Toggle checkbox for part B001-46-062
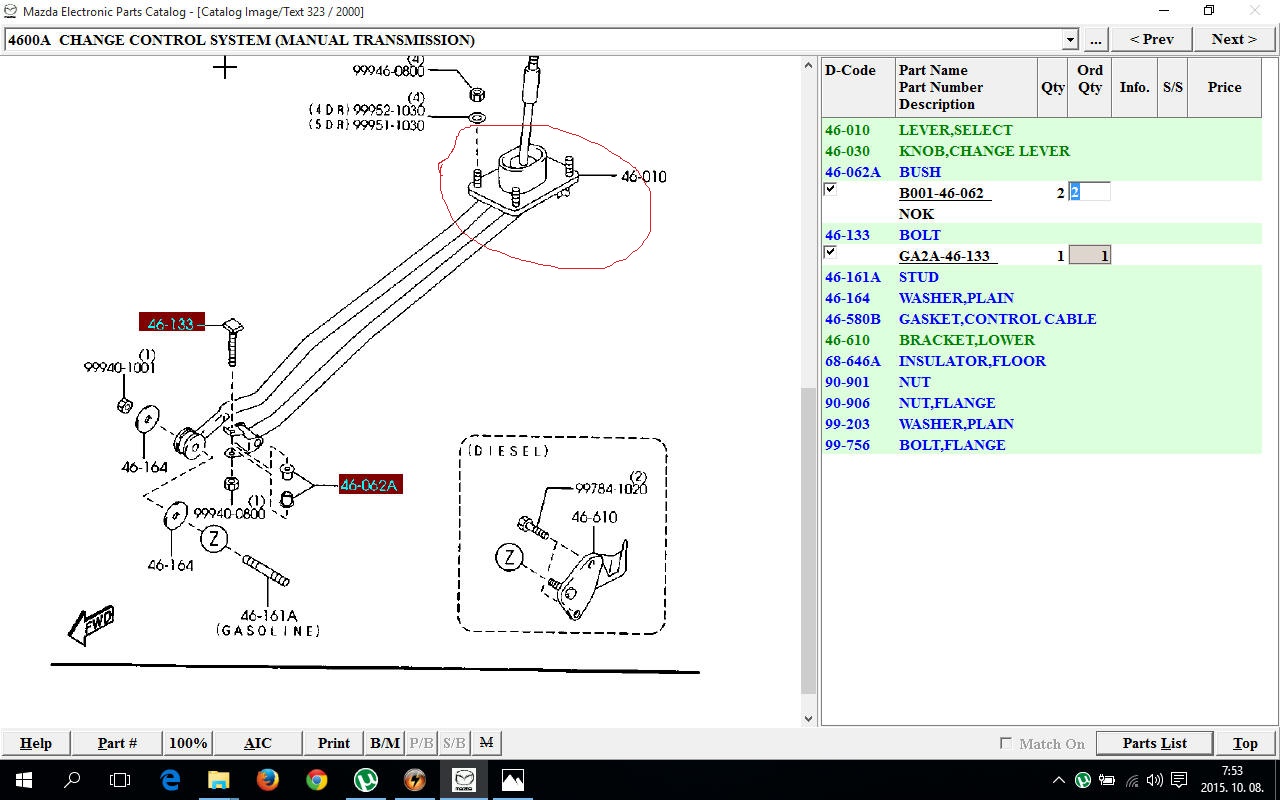The height and width of the screenshot is (800, 1280). (829, 189)
